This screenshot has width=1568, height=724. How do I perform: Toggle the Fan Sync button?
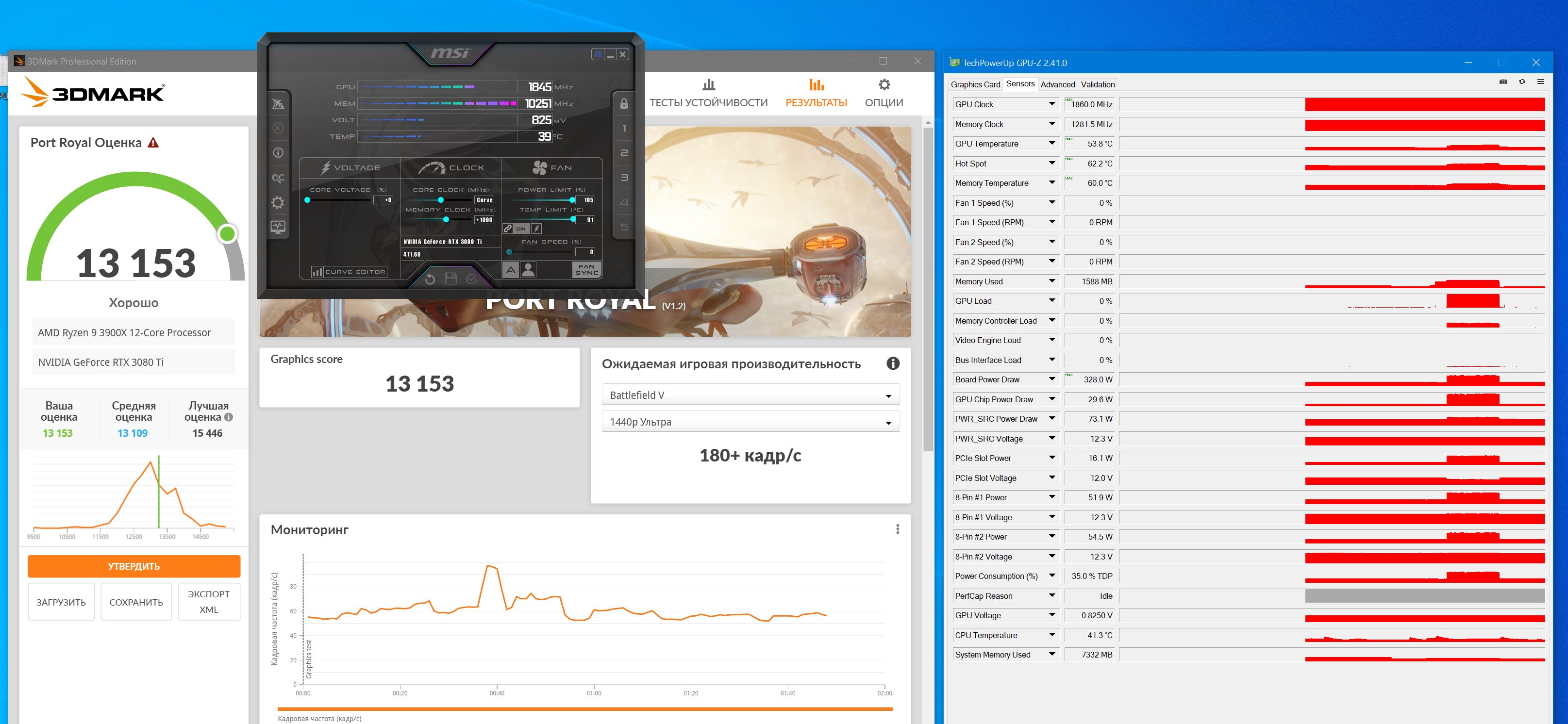pos(586,269)
